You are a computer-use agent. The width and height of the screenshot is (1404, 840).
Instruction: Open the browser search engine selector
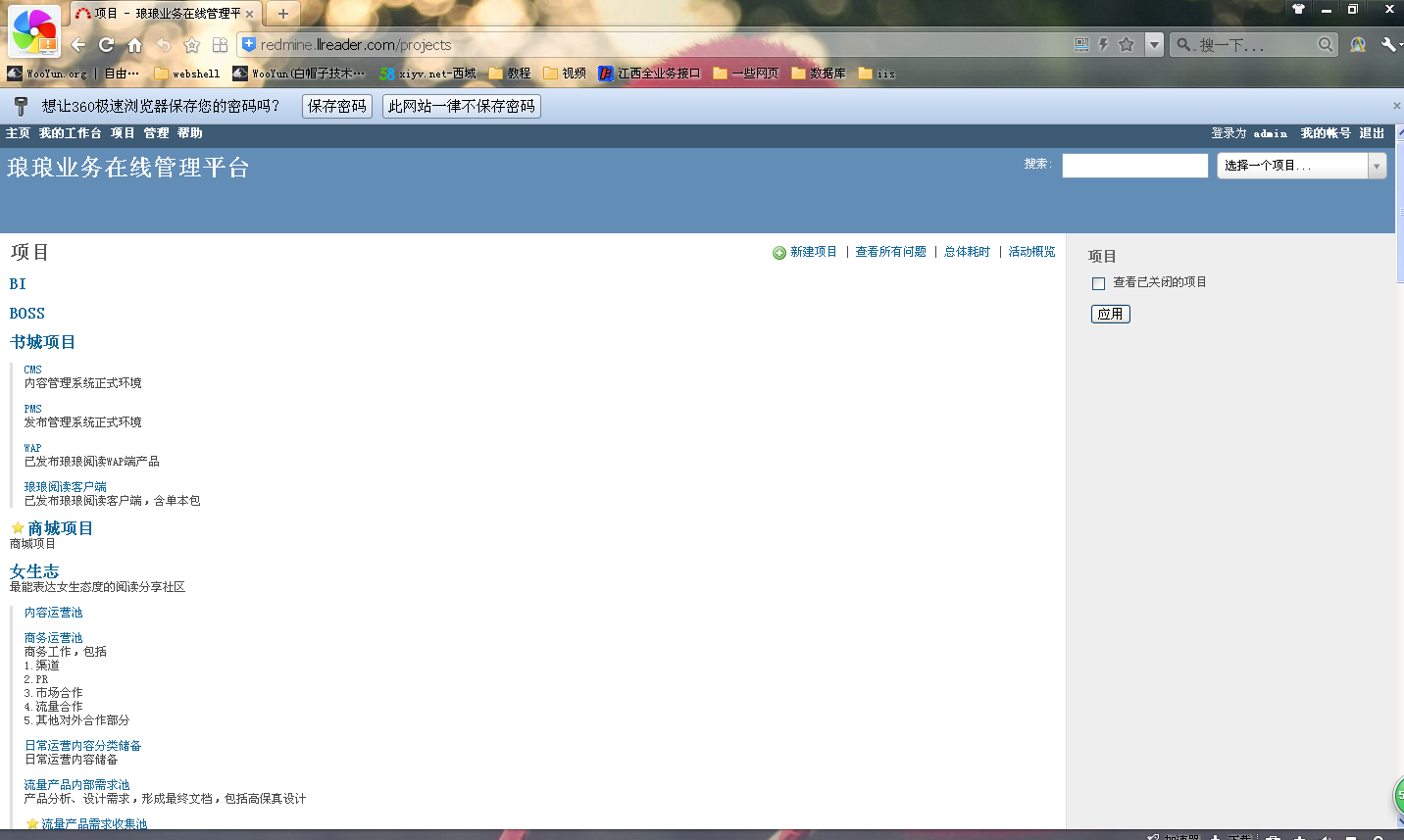[1184, 44]
